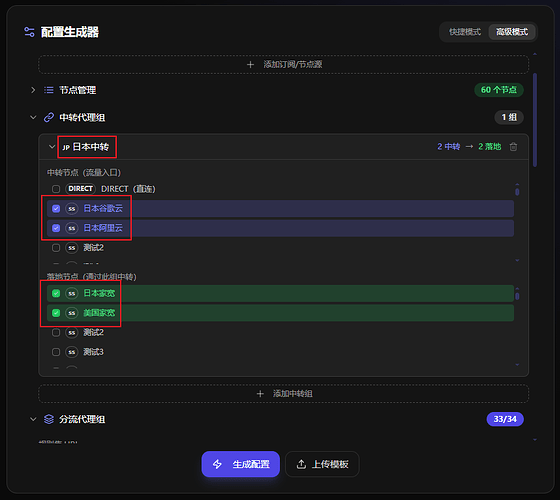The width and height of the screenshot is (560, 500).
Task: Click 生成配置 button
Action: point(240,464)
